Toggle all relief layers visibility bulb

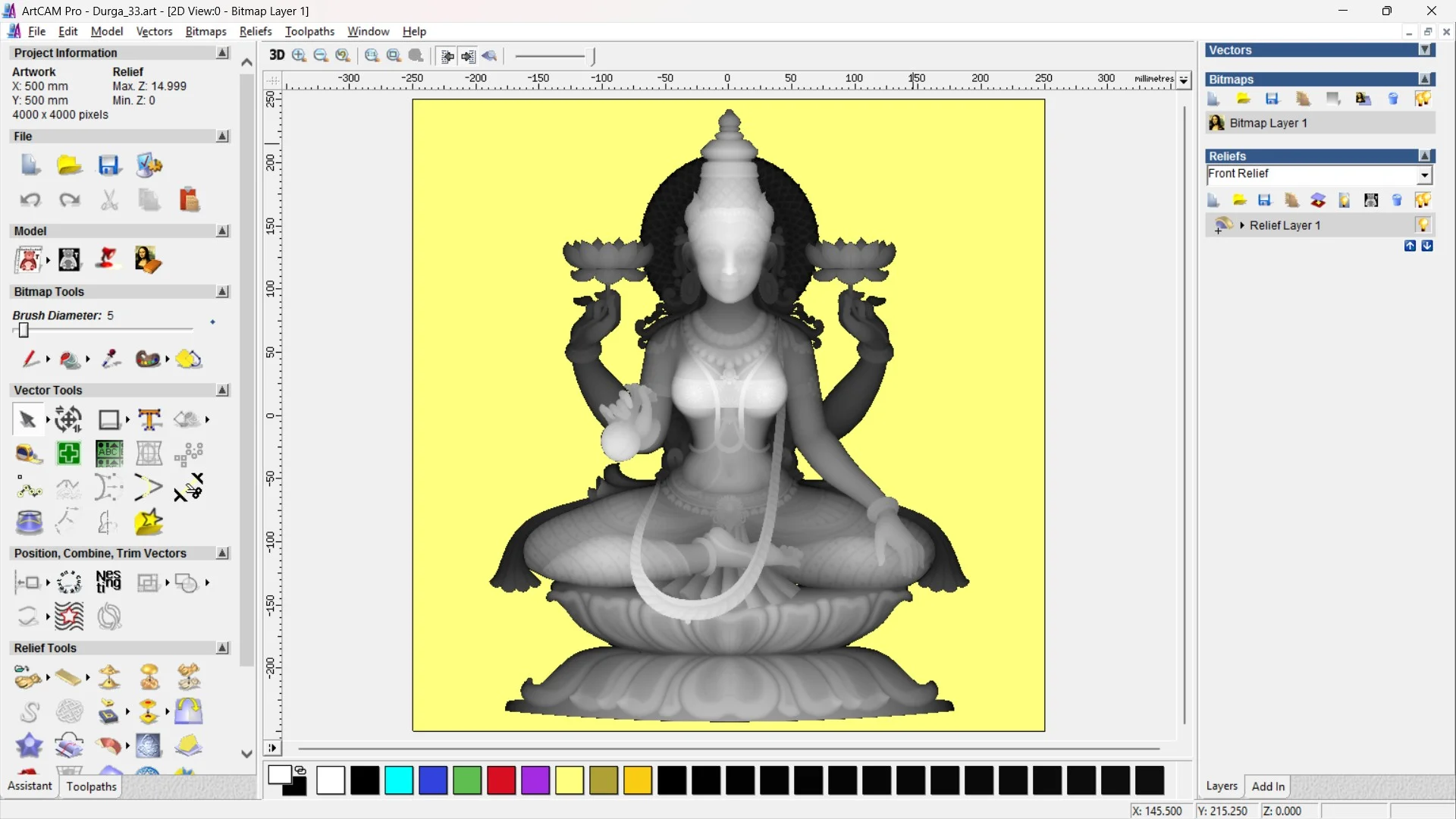pos(1423,200)
